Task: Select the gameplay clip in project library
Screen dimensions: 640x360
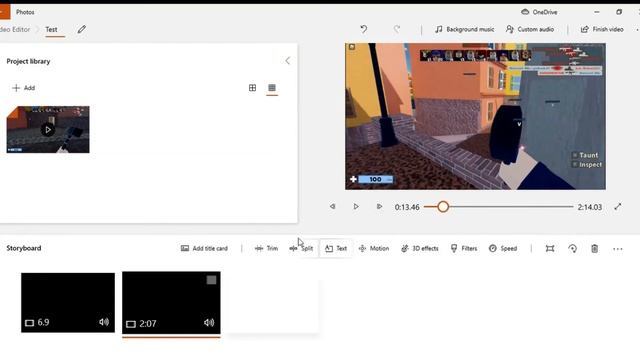Action: 48,130
